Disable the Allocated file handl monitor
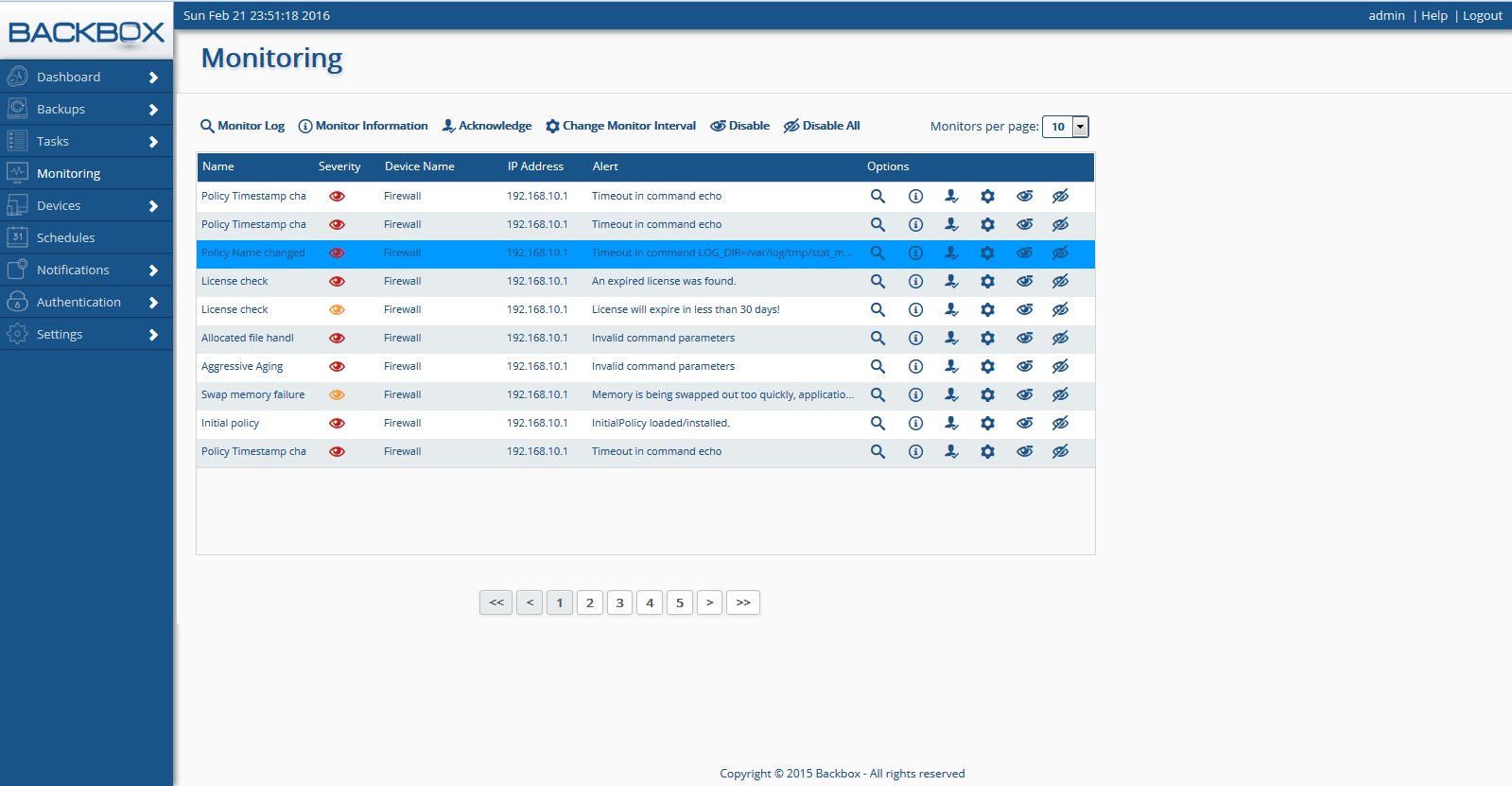 click(1024, 339)
